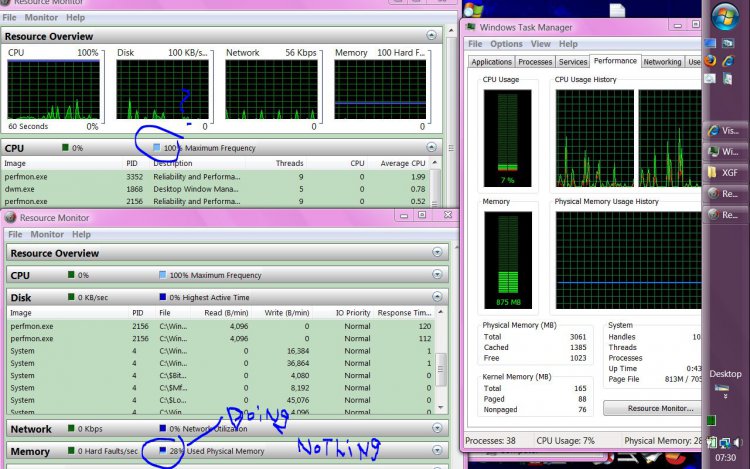Viewport: 750px width, 469px height.
Task: Switch to the Processes tab
Action: [535, 62]
